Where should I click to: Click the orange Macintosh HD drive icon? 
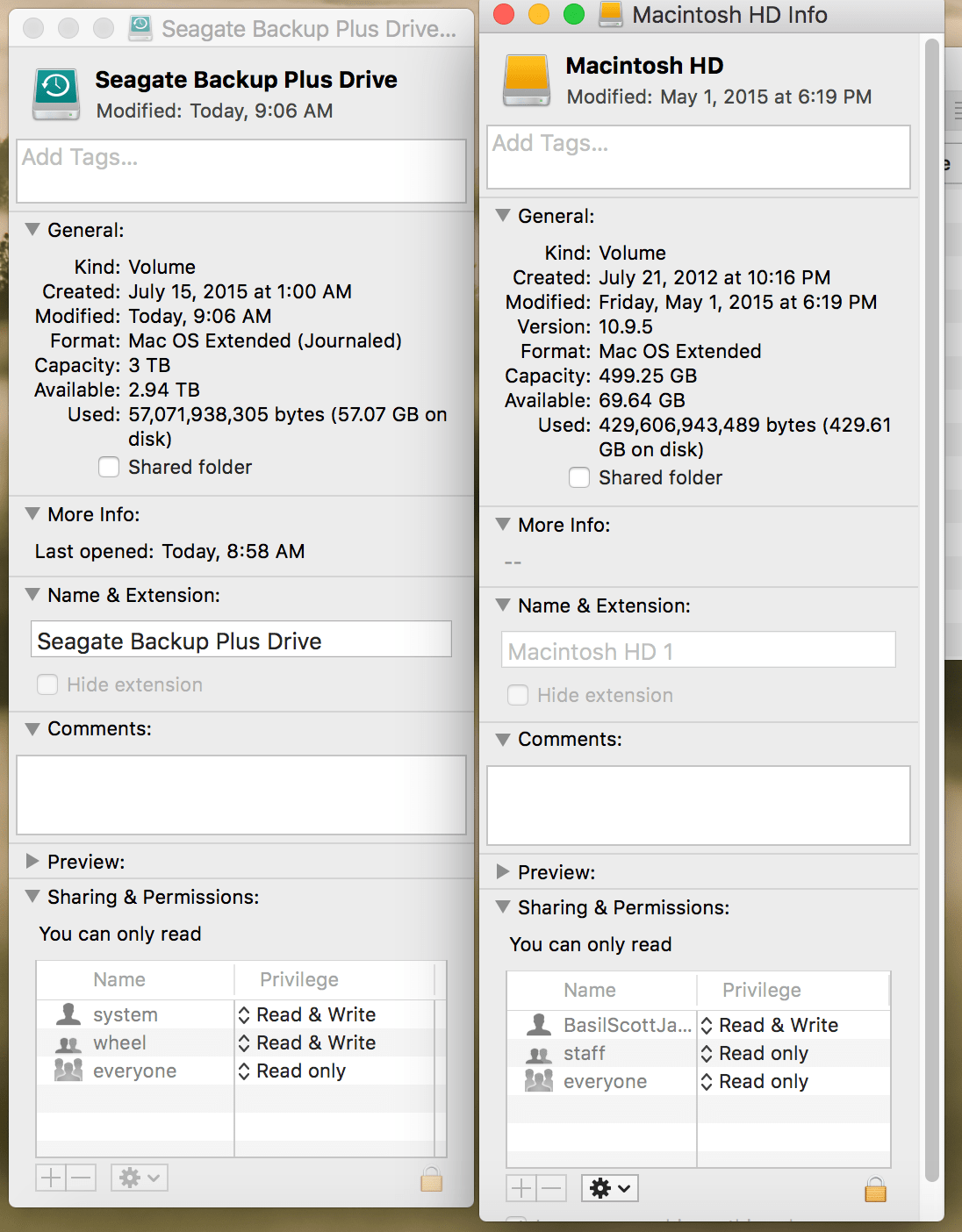[525, 80]
